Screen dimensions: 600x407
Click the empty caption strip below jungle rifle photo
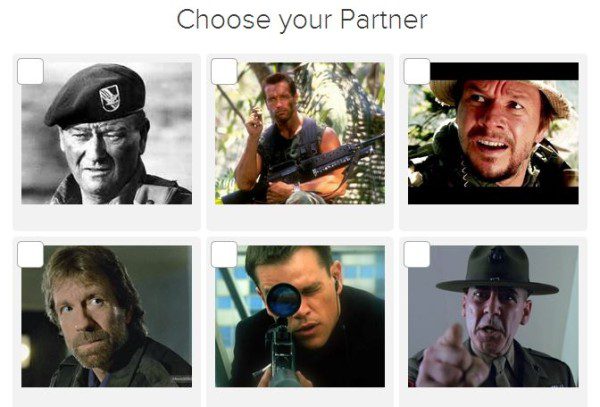(x=300, y=217)
